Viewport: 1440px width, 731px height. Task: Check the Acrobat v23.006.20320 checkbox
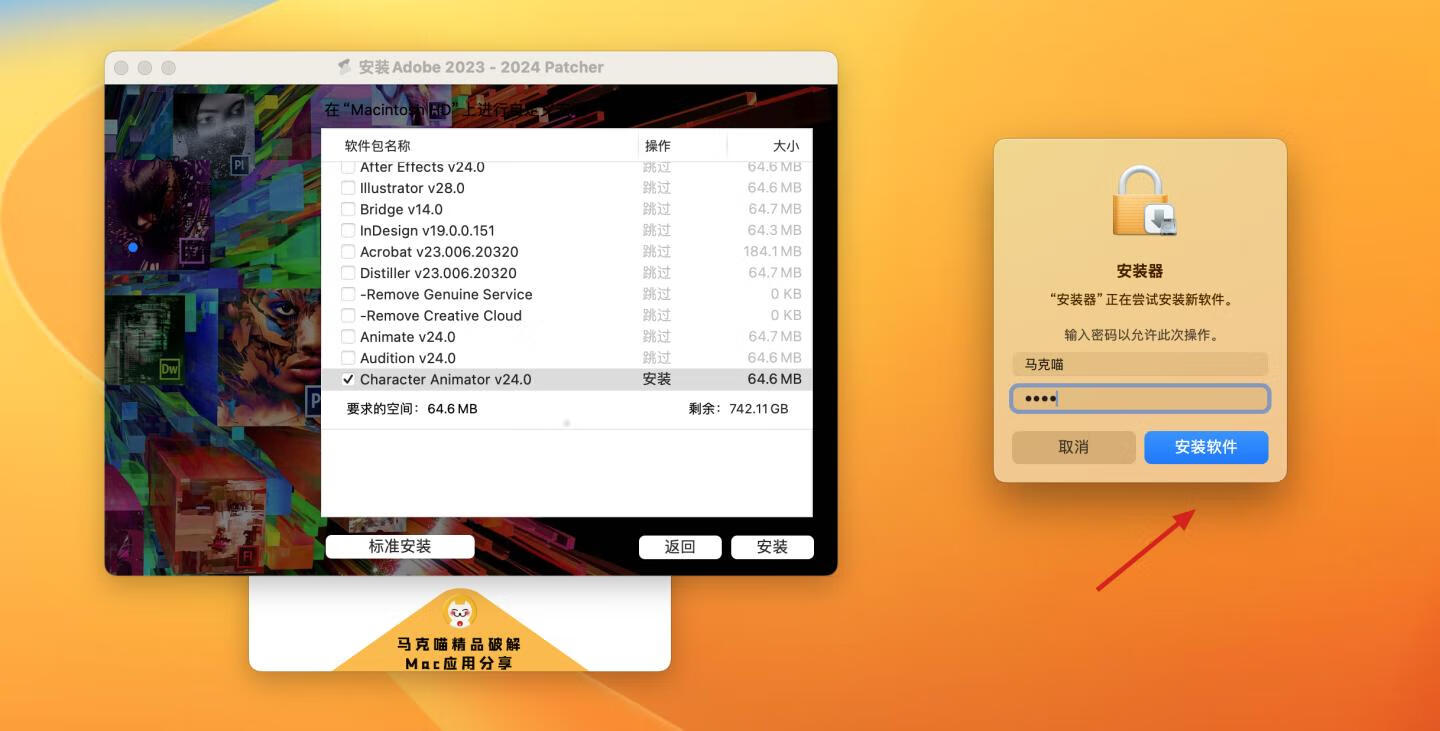pos(348,252)
